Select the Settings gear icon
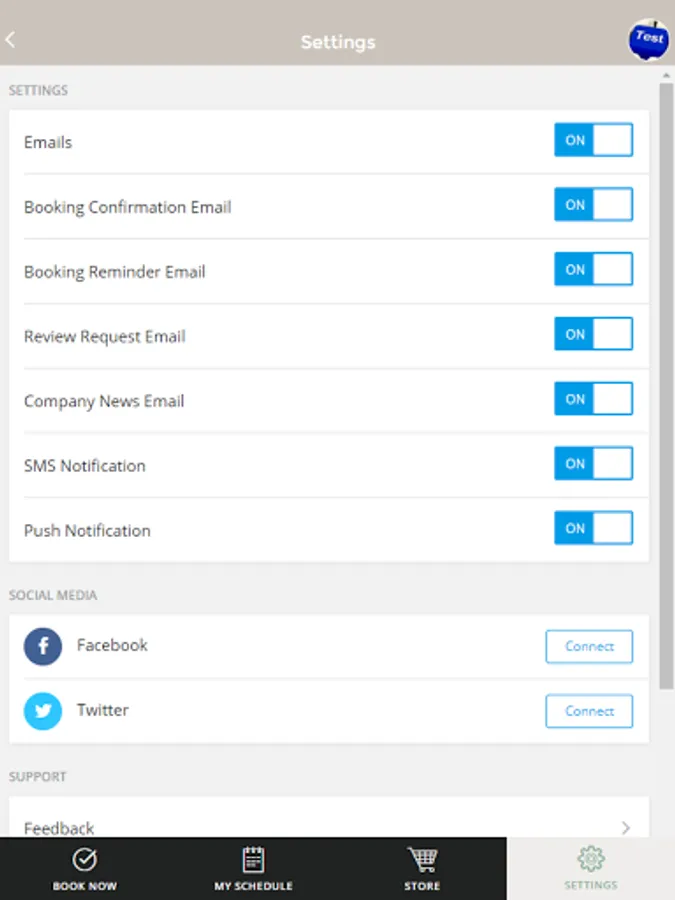 590,860
